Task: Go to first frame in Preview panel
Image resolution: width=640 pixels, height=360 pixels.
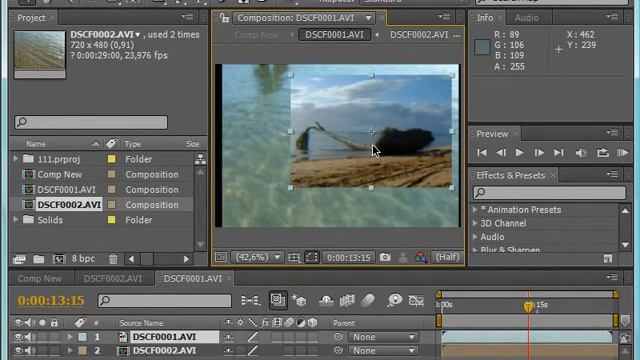Action: (482, 153)
